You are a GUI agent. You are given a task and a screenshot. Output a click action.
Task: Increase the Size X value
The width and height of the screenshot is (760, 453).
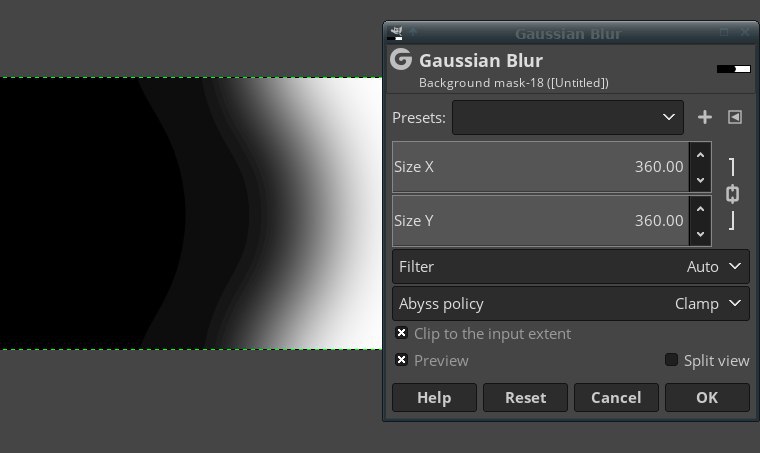coord(700,155)
